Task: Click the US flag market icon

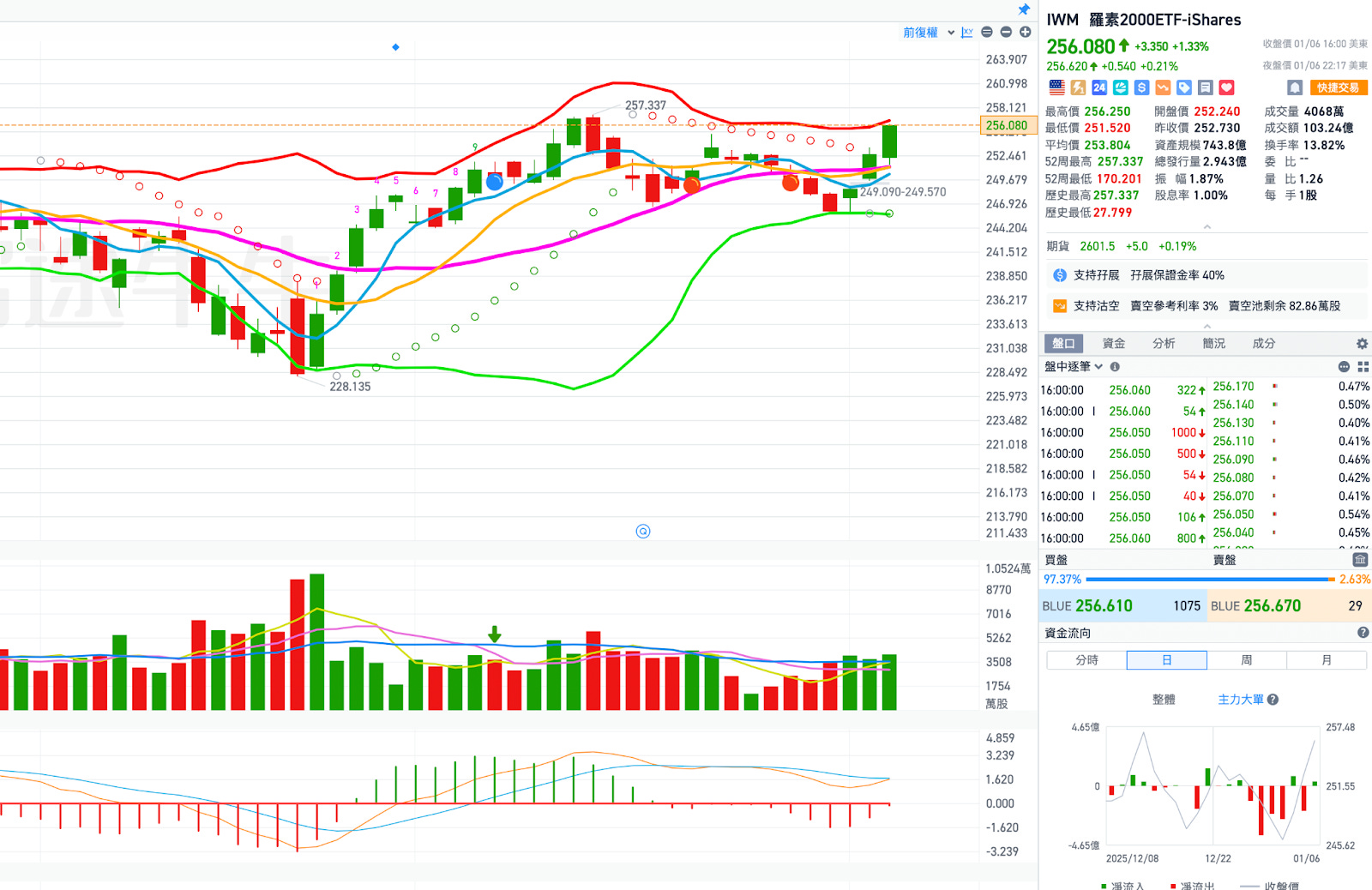Action: 1057,87
